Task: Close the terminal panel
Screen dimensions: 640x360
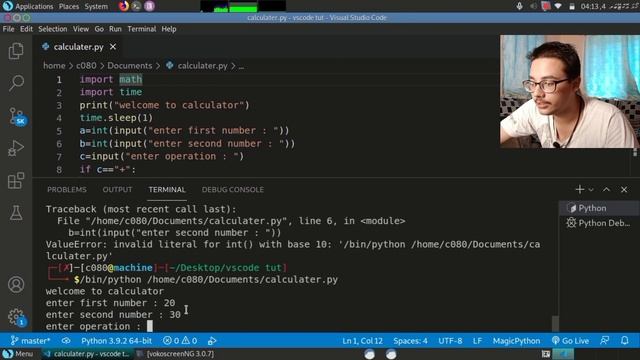Action: click(624, 189)
